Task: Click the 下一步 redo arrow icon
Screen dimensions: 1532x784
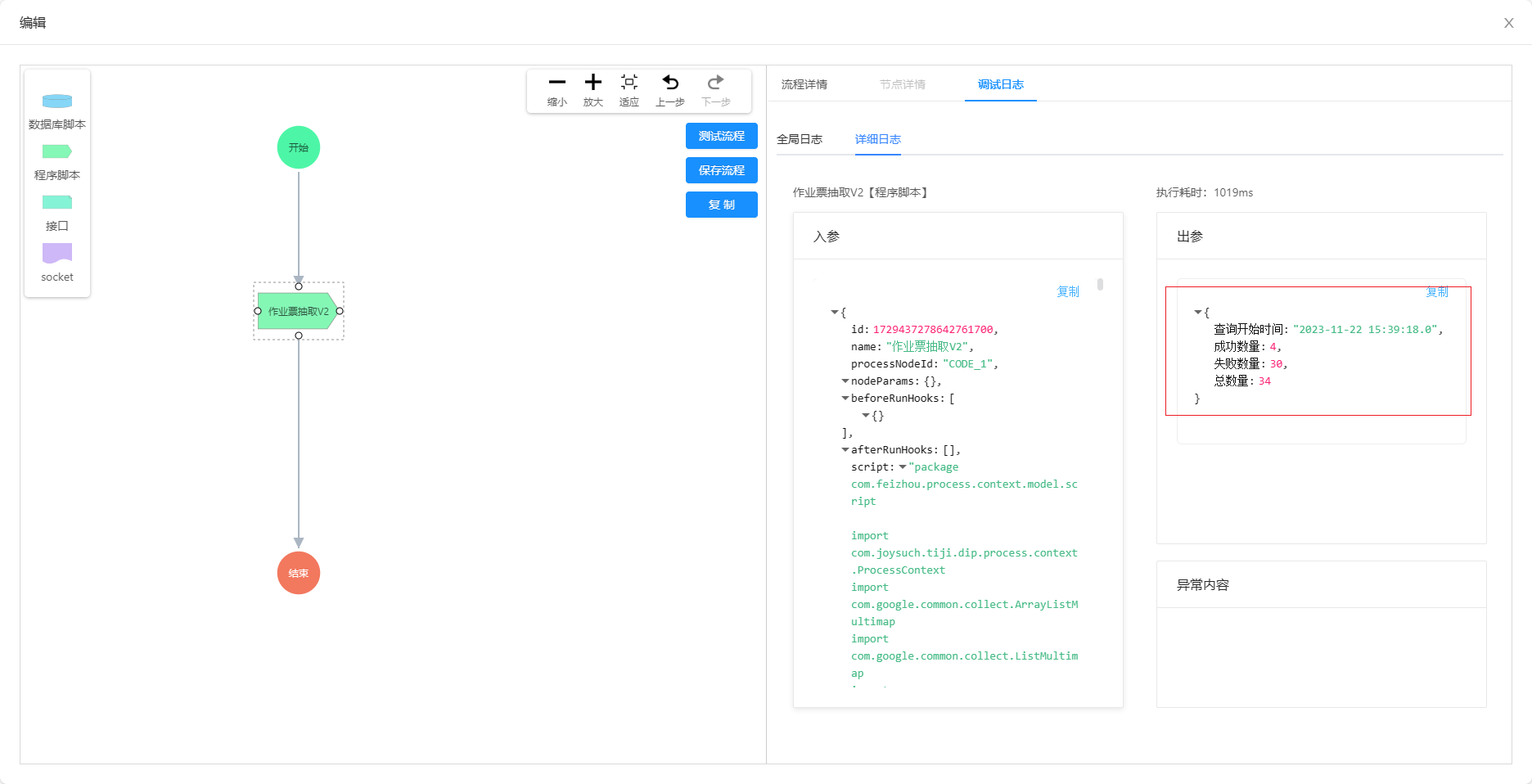Action: (x=716, y=82)
